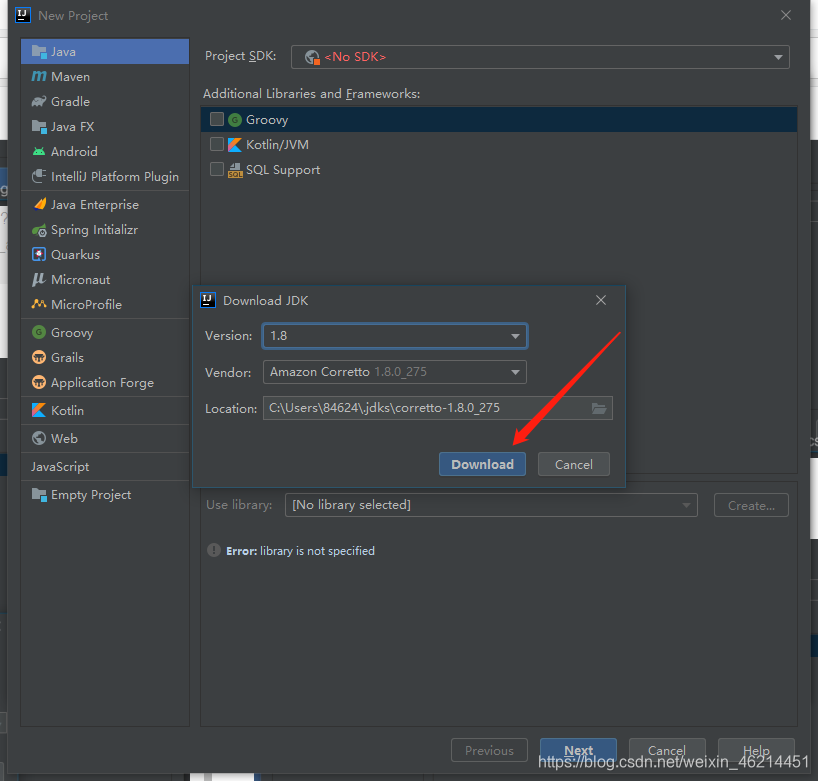818x781 pixels.
Task: Click the Spring Initializr icon
Action: click(39, 230)
